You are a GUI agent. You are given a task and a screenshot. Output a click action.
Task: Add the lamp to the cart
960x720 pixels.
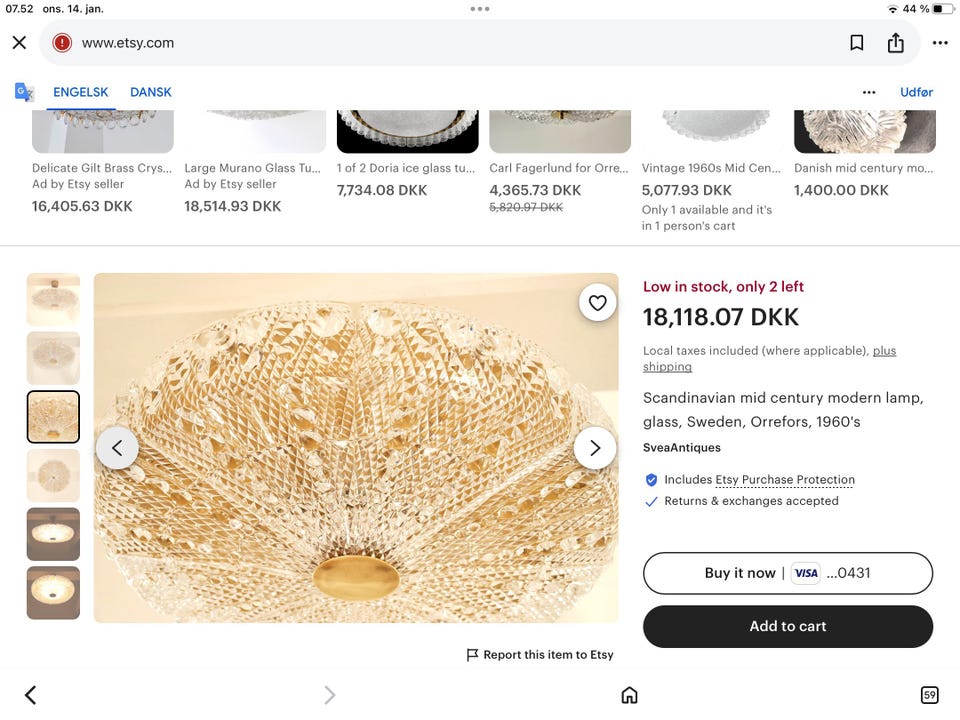click(x=787, y=626)
